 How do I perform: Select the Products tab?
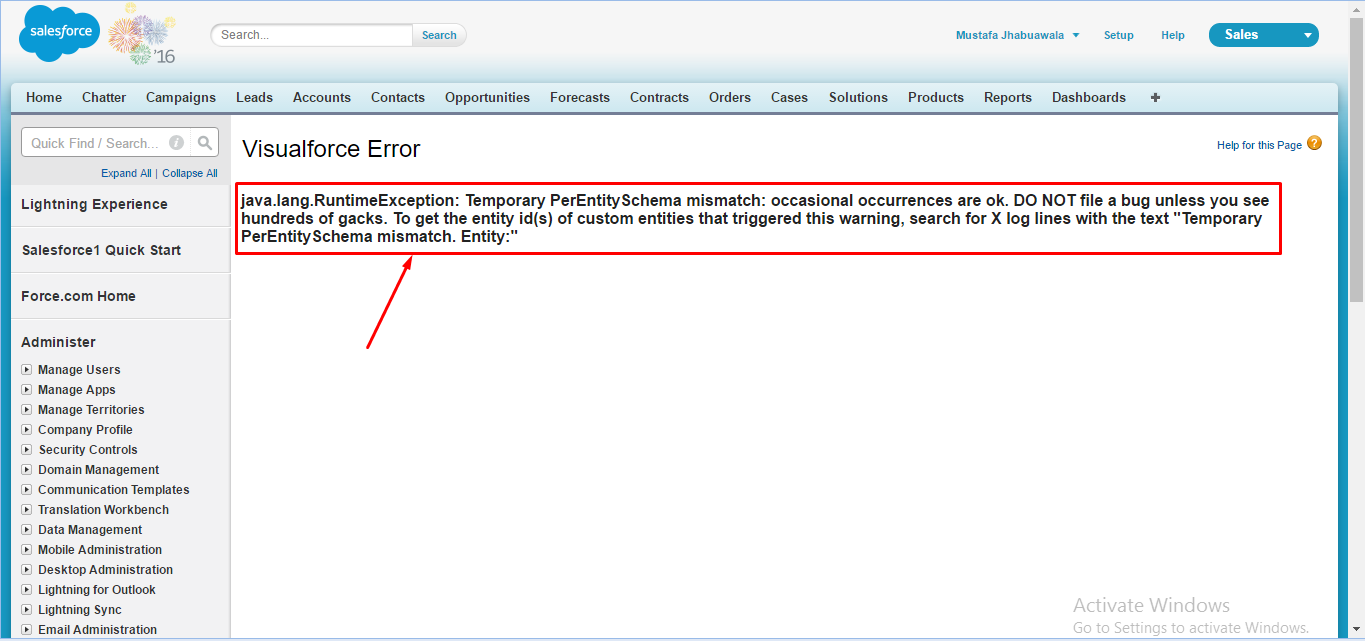click(936, 98)
